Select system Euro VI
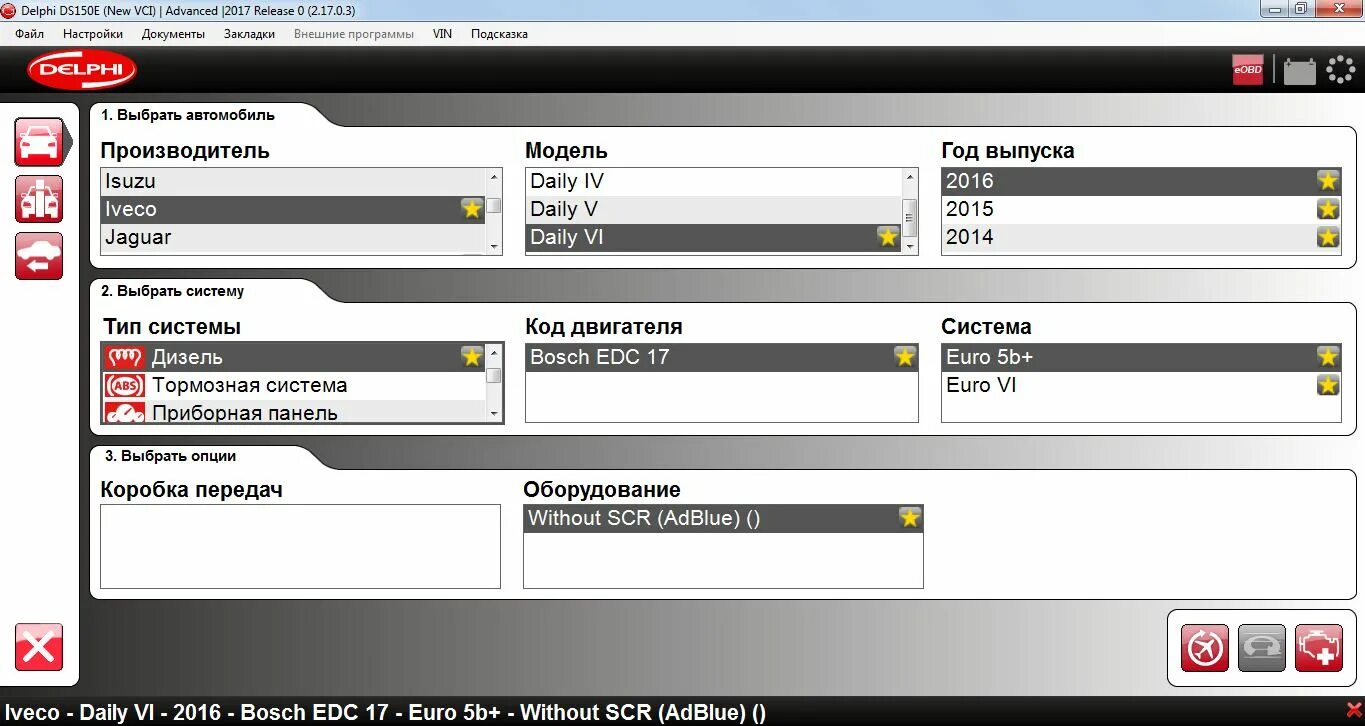This screenshot has height=726, width=1365. [1141, 385]
